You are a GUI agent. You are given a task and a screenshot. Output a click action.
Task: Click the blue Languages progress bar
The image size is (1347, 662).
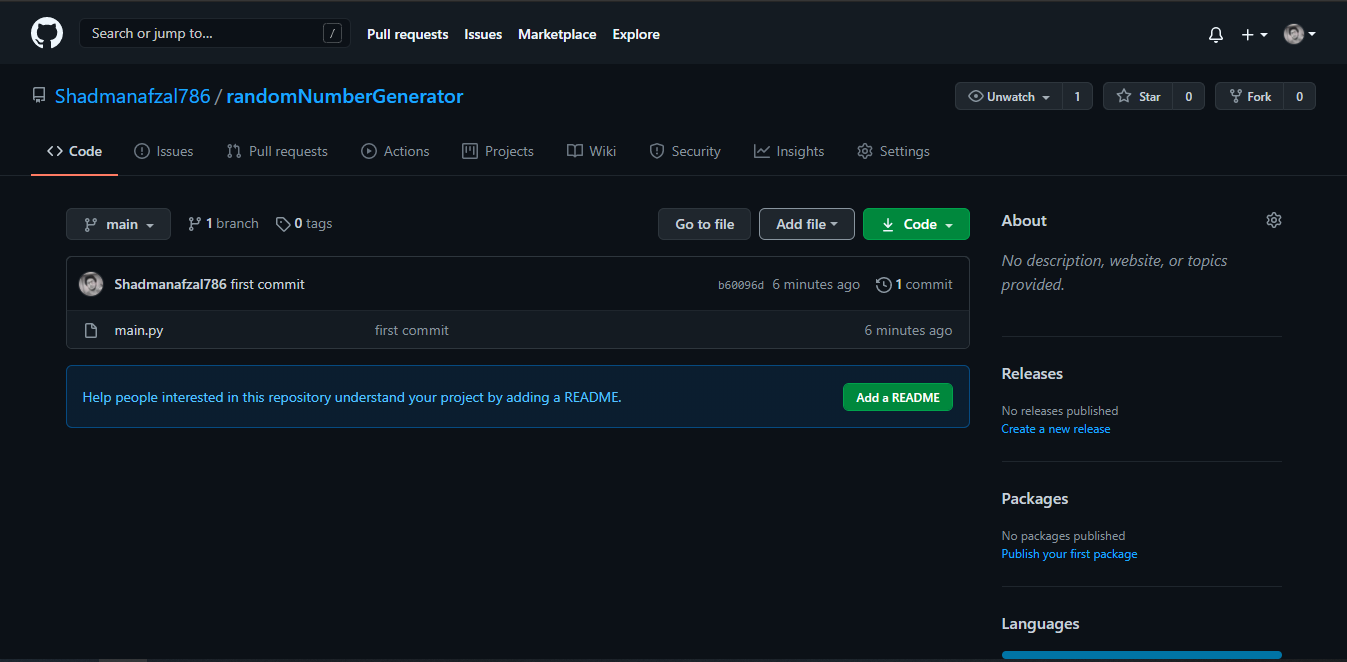pyautogui.click(x=1142, y=655)
